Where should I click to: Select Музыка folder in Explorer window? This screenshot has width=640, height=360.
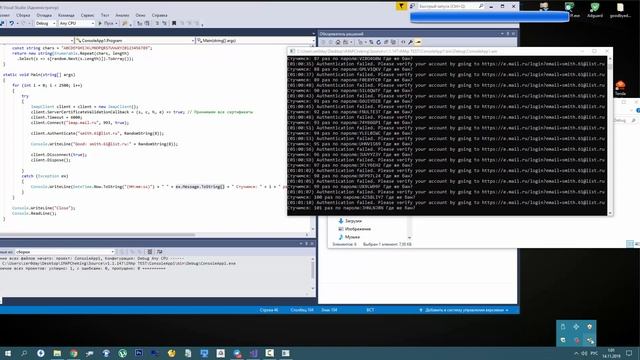349,237
